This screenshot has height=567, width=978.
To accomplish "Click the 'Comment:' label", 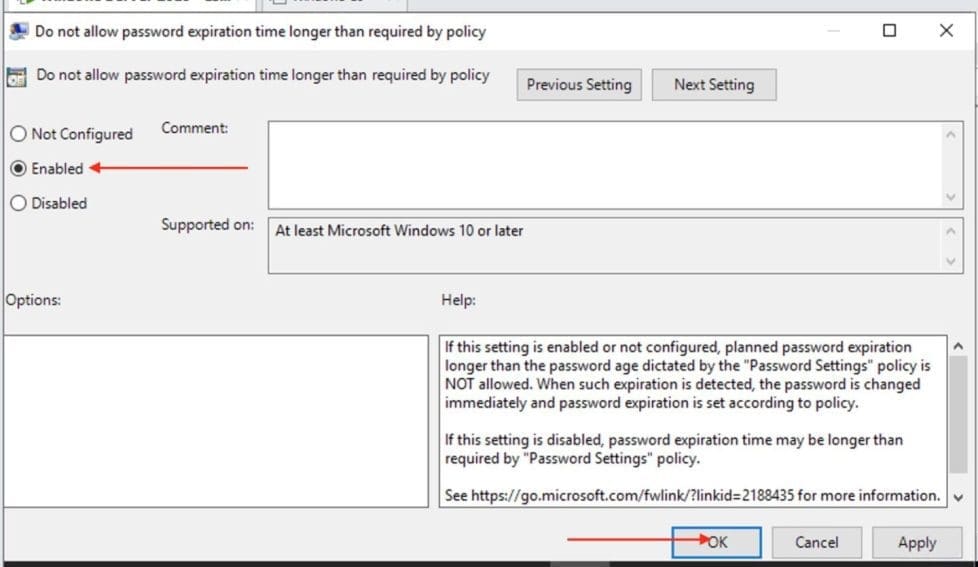I will (195, 128).
